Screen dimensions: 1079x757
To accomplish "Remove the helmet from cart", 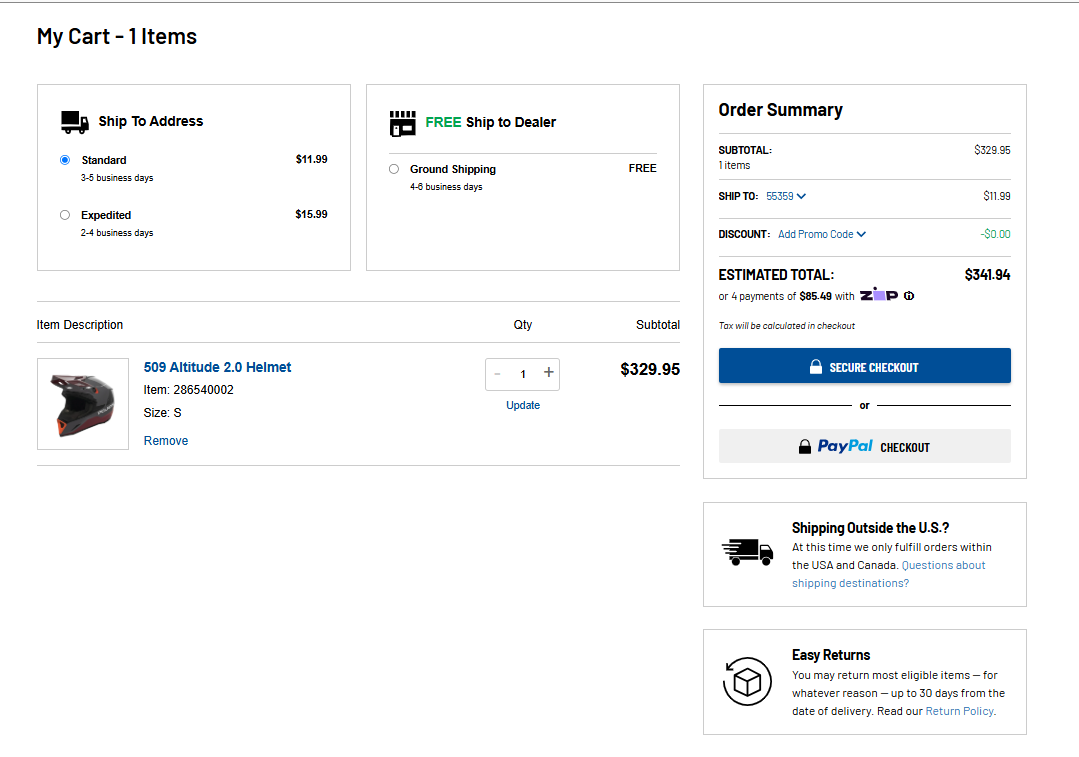I will tap(166, 440).
